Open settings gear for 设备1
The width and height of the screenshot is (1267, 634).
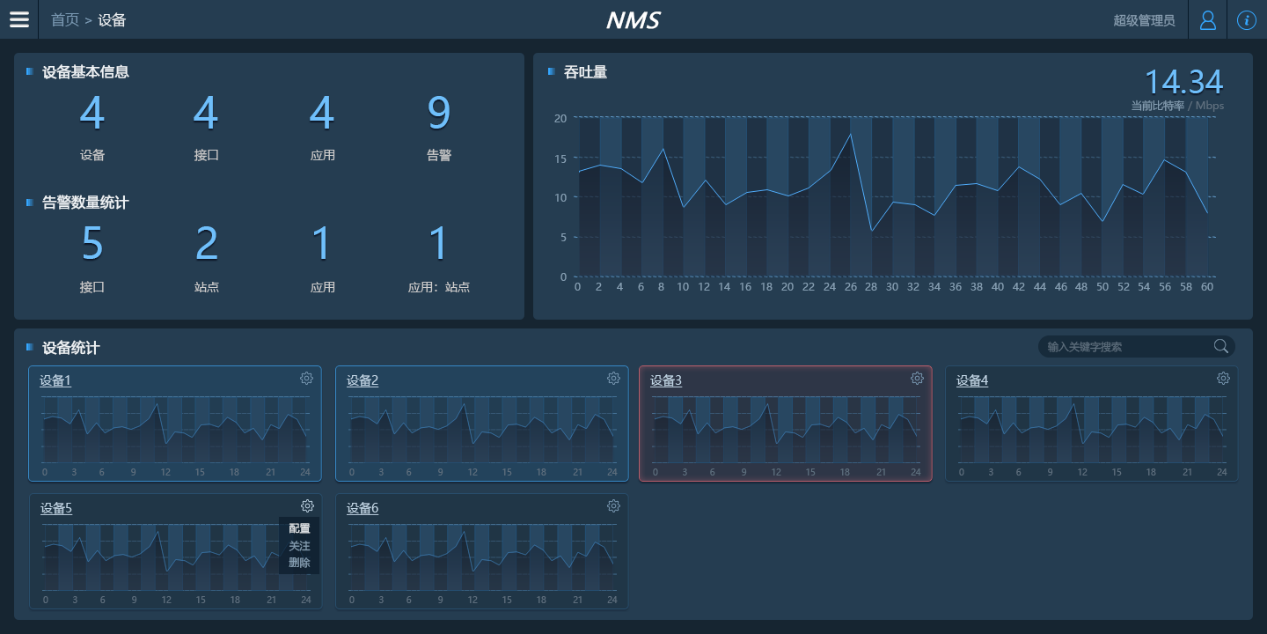[x=307, y=378]
